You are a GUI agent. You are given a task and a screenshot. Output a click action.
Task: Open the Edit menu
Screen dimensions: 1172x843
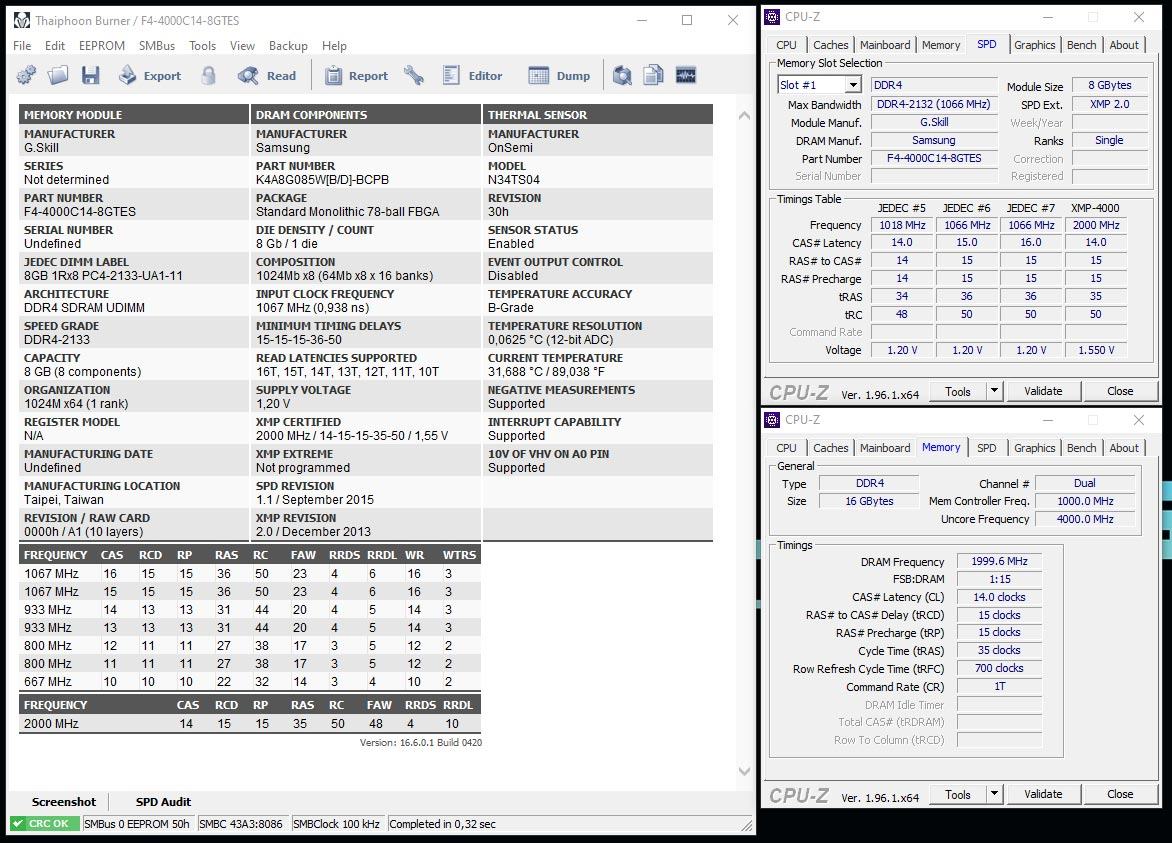tap(55, 46)
